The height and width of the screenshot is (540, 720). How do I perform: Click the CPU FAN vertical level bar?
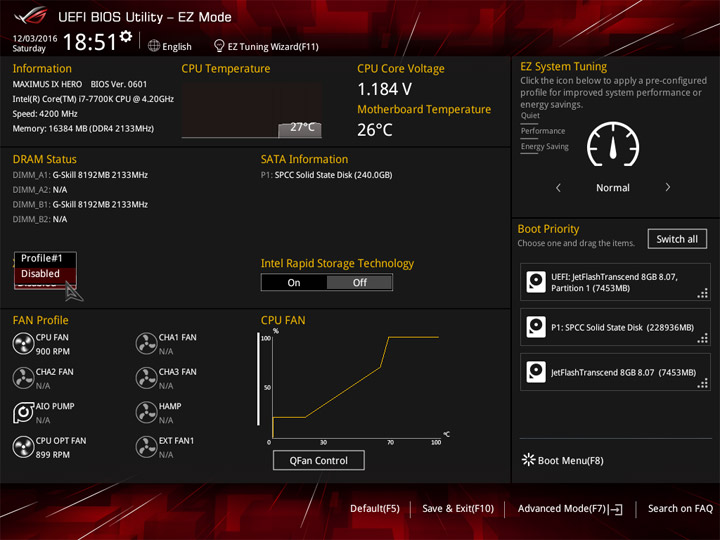[x=258, y=379]
